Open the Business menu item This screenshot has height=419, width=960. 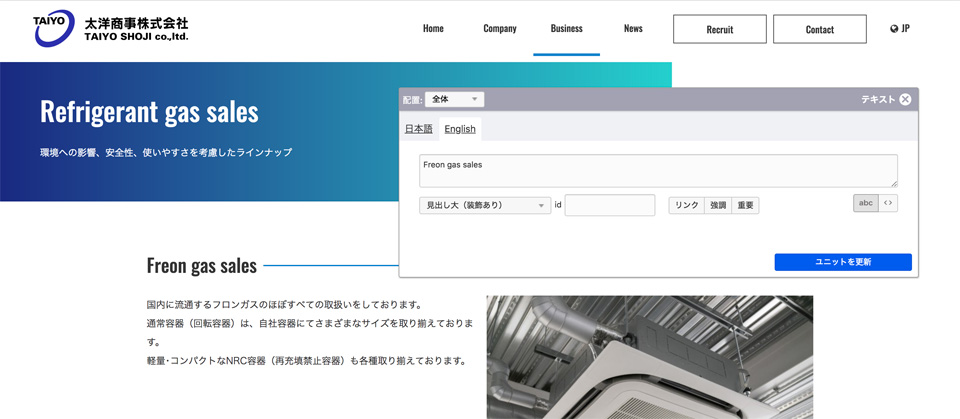566,29
